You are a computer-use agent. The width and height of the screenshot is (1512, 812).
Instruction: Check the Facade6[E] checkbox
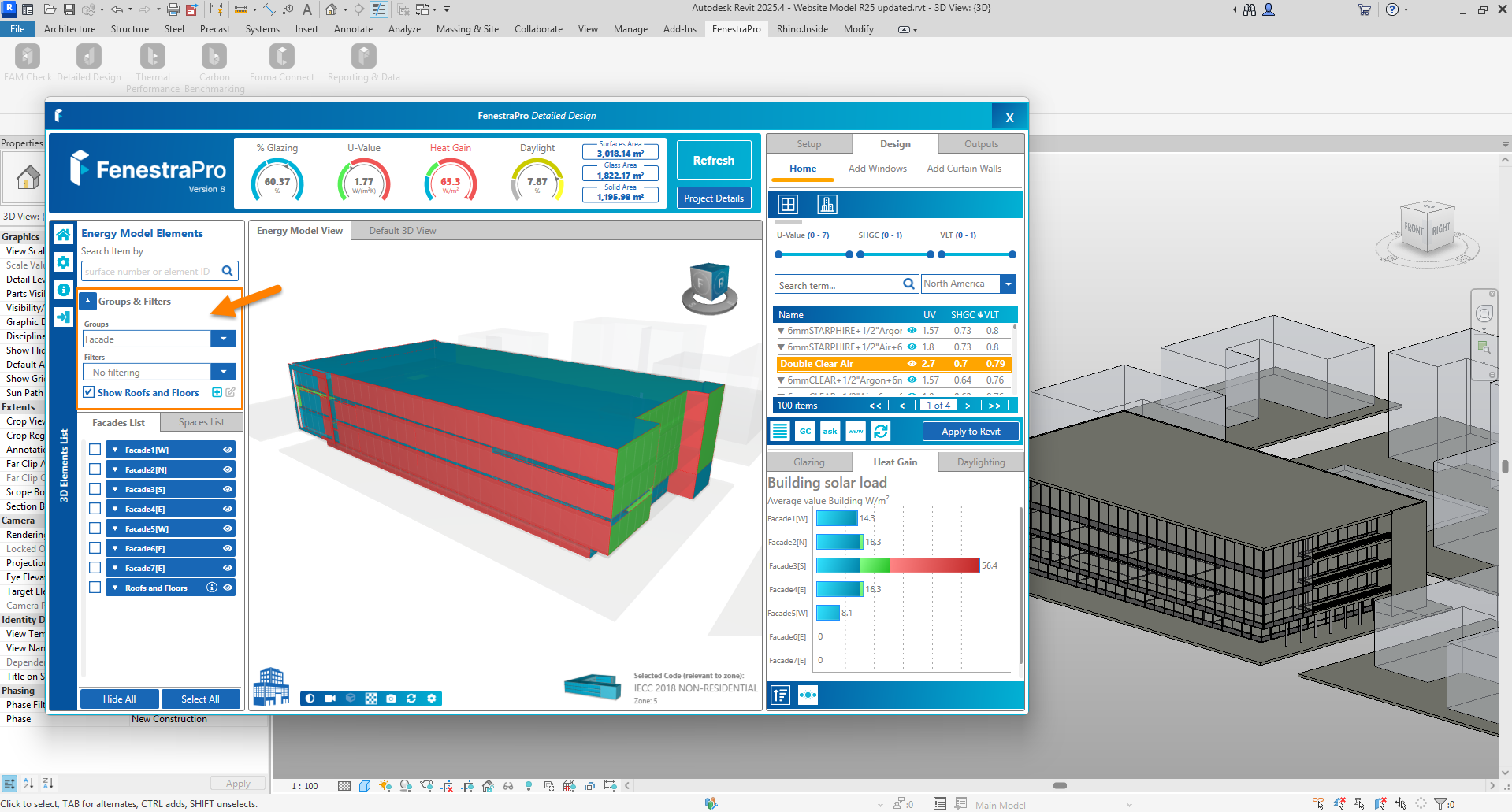(95, 548)
